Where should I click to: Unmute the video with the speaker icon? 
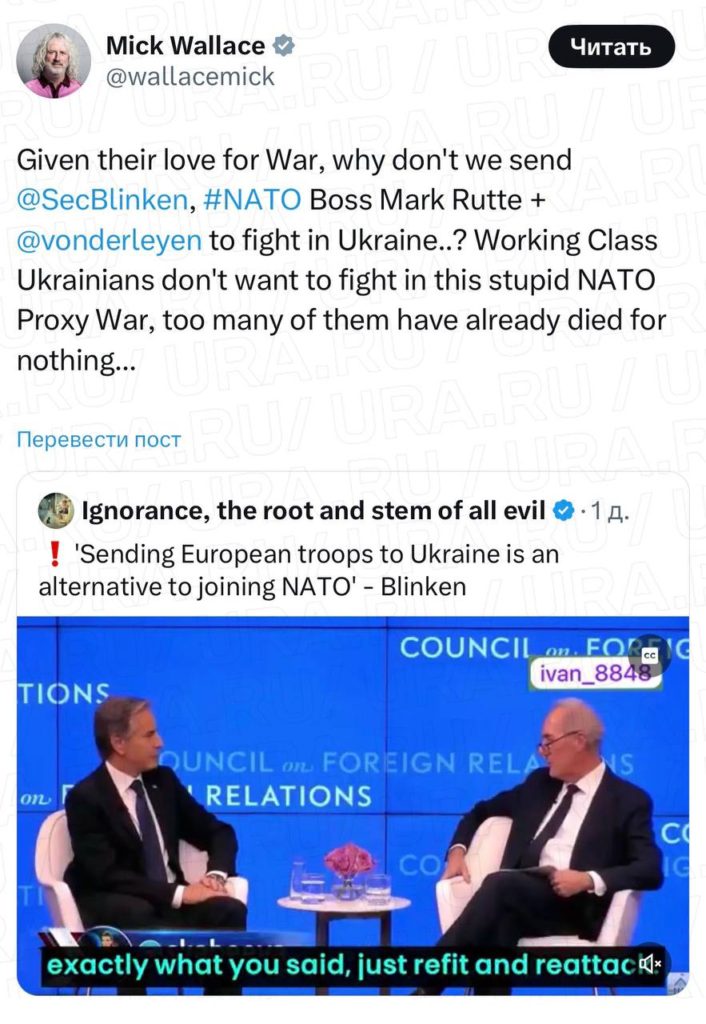(650, 963)
